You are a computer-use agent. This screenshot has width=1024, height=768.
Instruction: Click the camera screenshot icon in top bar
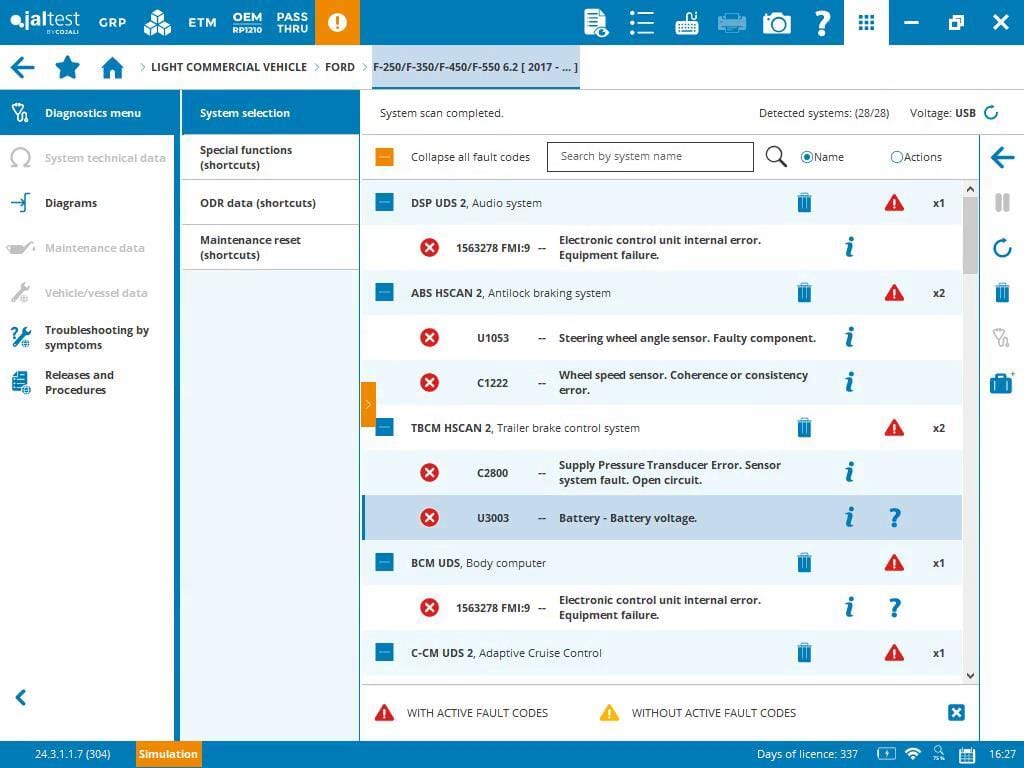(x=776, y=22)
